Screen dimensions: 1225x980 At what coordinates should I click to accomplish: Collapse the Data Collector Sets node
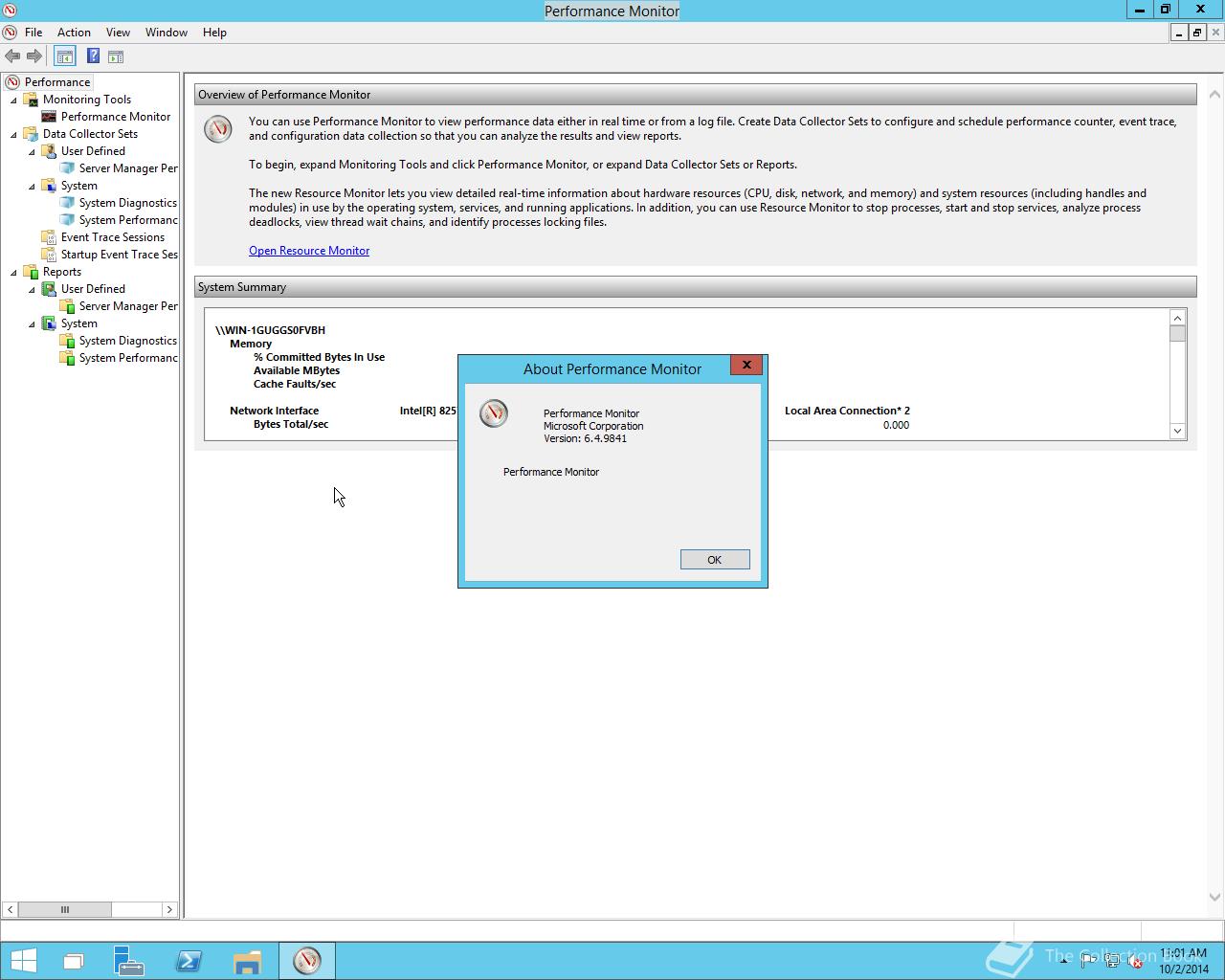(x=13, y=135)
